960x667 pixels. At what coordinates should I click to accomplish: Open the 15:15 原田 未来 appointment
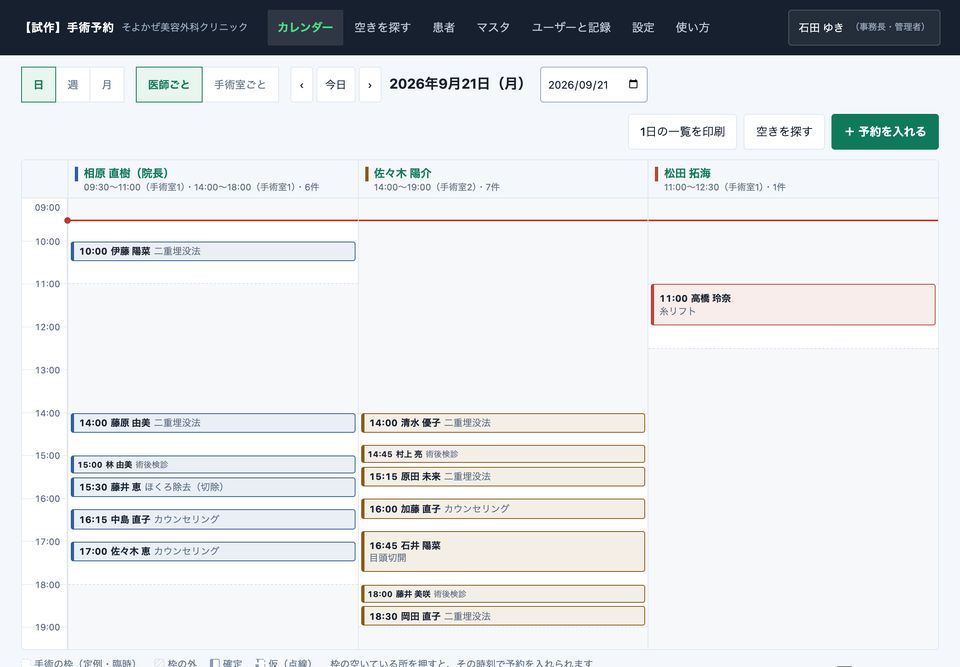pyautogui.click(x=503, y=477)
